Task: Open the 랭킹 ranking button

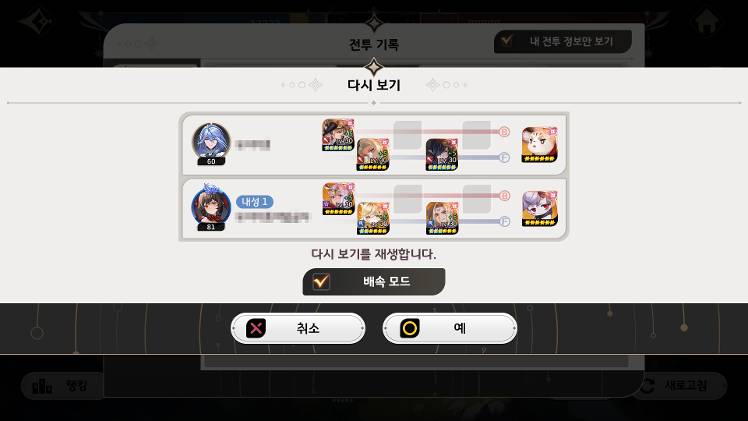Action: coord(61,385)
